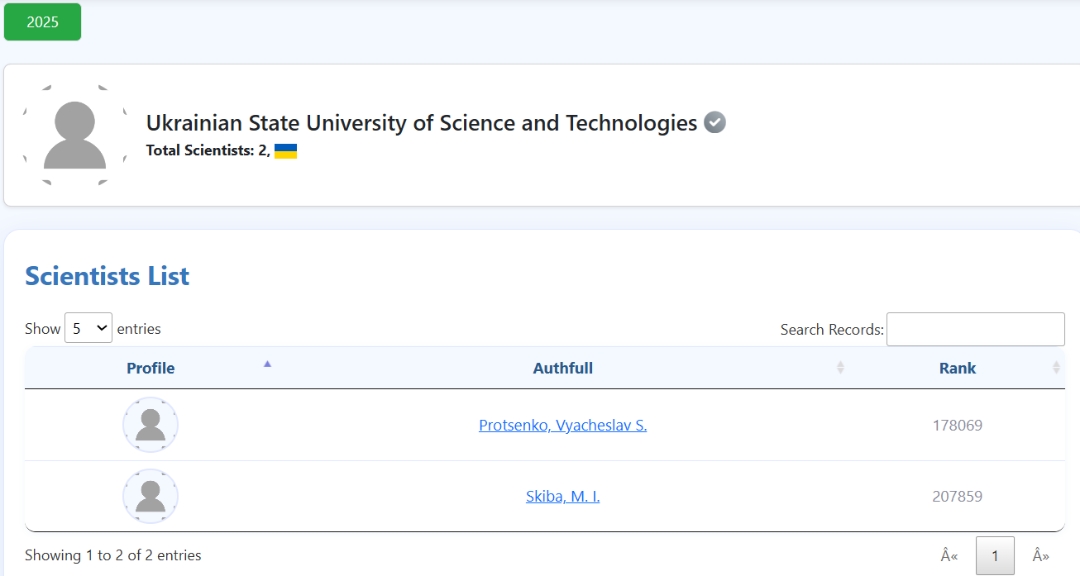The height and width of the screenshot is (576, 1080).
Task: Sort by Rank using its sort arrows
Action: pos(1056,368)
